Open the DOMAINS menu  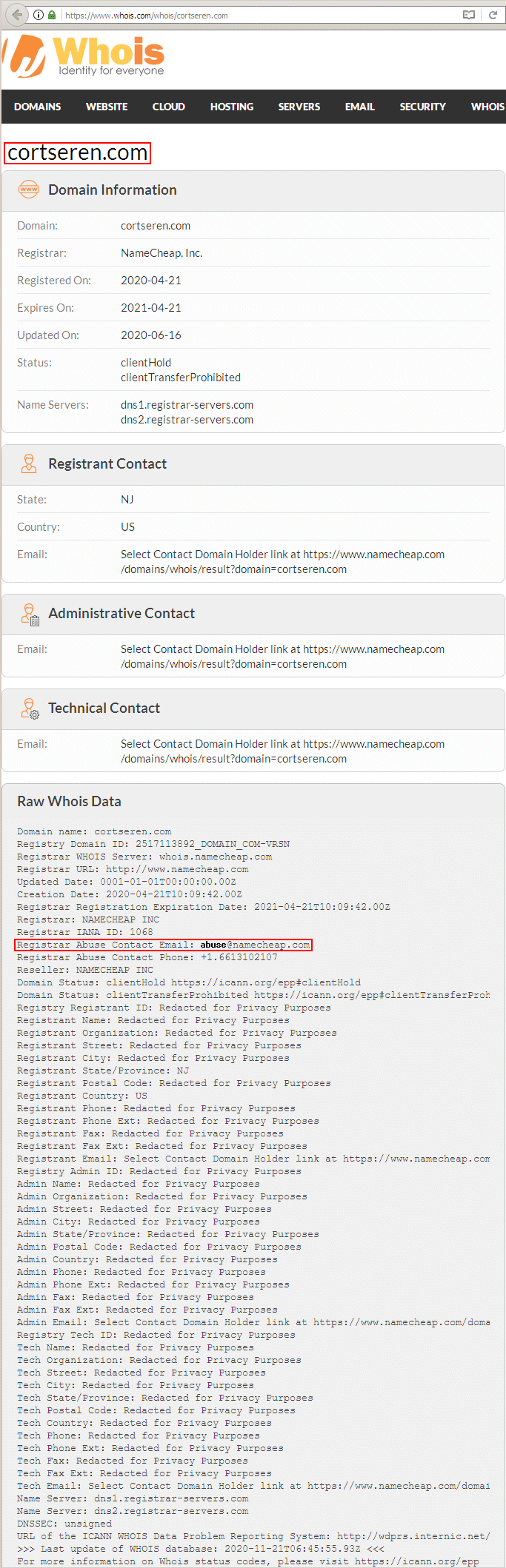coord(37,107)
